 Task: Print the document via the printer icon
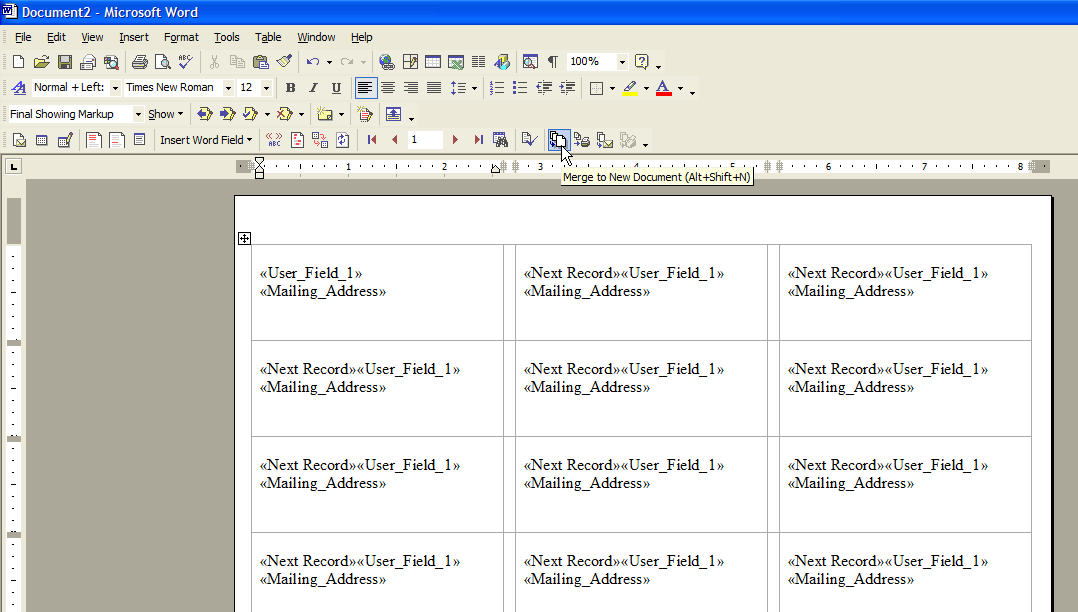[140, 62]
